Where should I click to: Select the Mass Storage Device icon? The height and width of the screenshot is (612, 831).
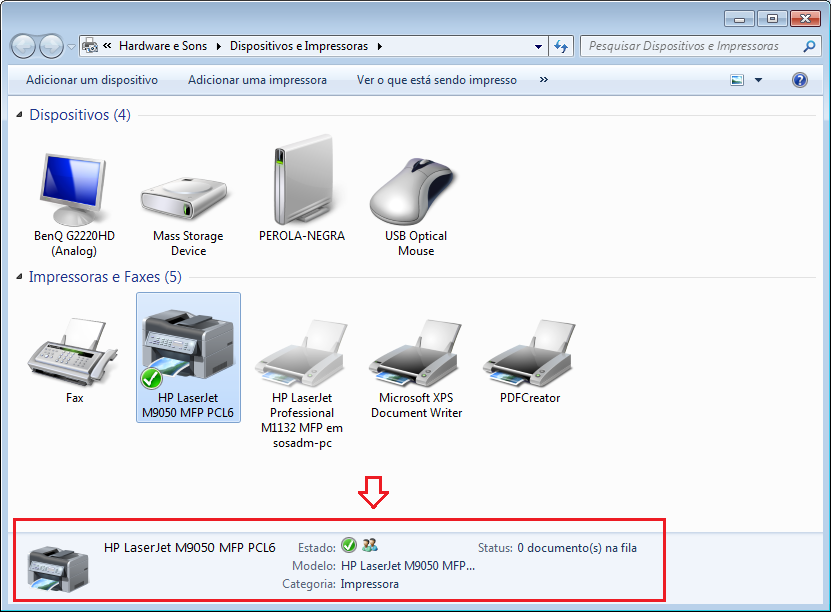point(184,199)
